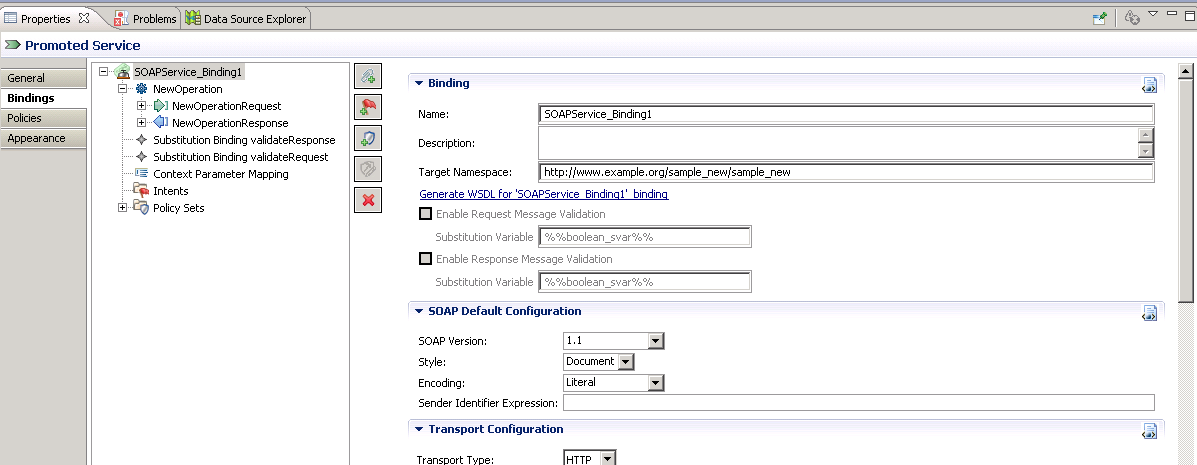
Task: Open the SOAP Version dropdown
Action: tap(655, 341)
